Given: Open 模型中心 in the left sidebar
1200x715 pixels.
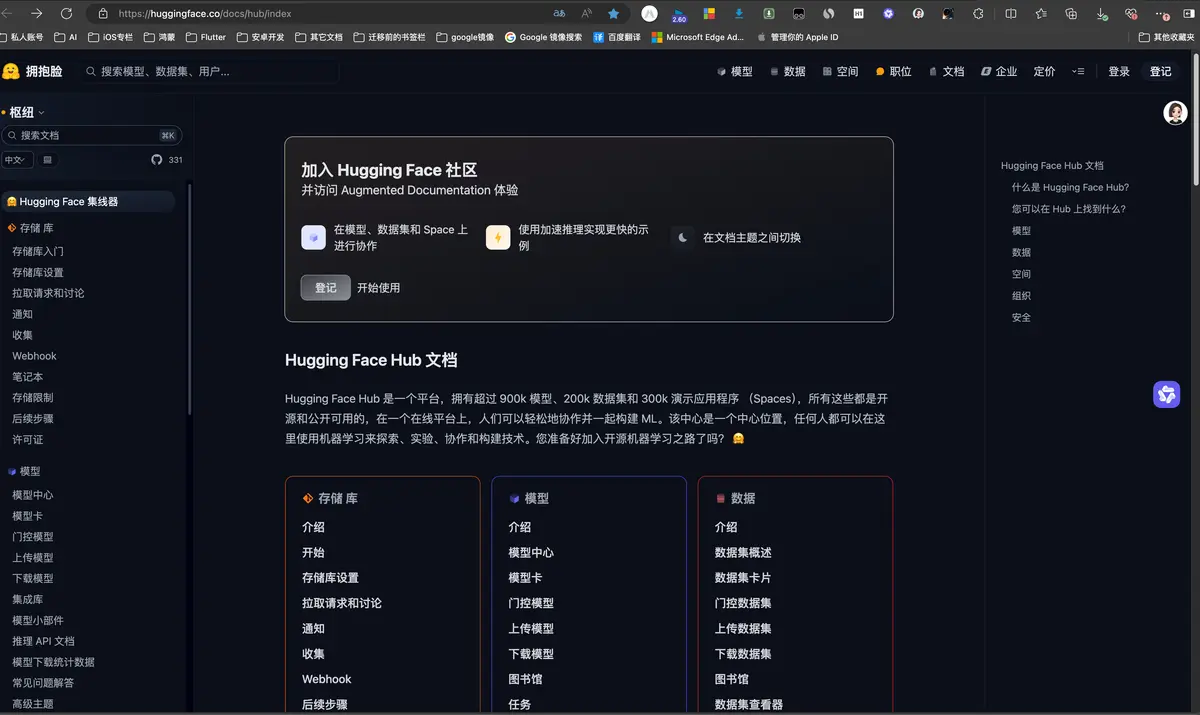Looking at the screenshot, I should (32, 495).
